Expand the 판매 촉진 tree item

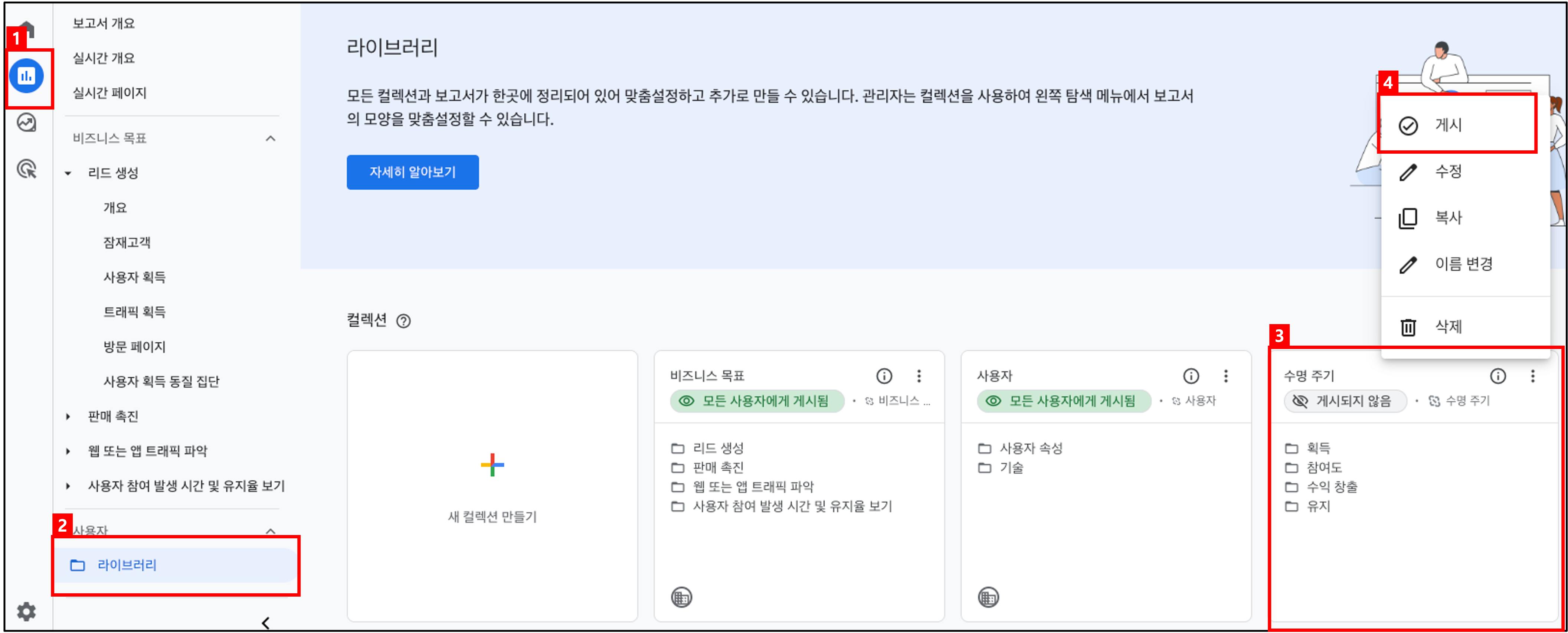pyautogui.click(x=68, y=417)
